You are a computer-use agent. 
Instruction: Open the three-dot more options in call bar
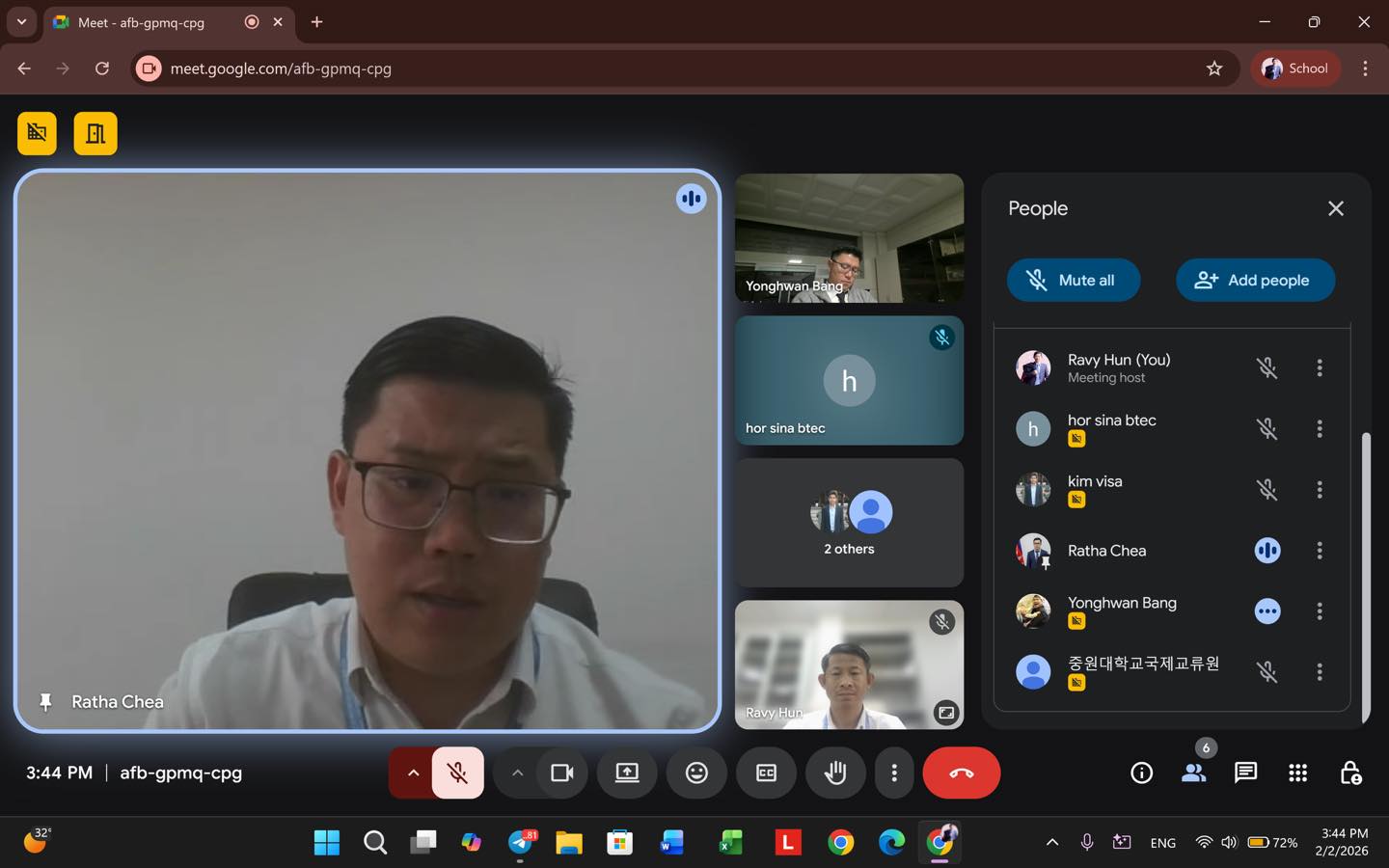[x=894, y=773]
